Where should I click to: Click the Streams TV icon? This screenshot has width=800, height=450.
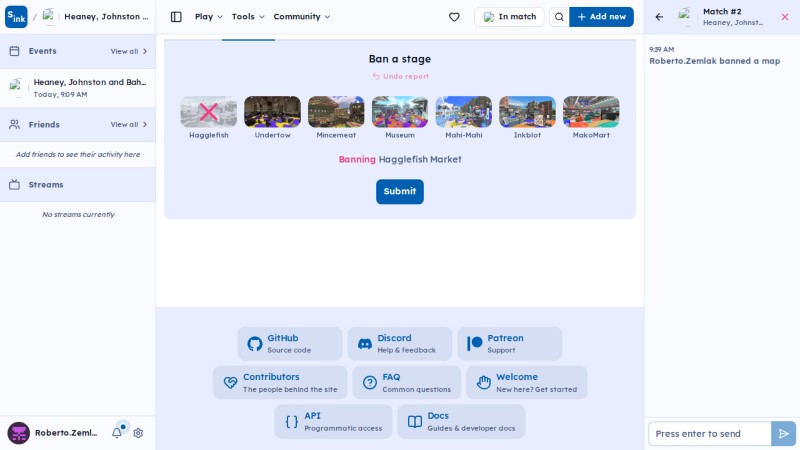(14, 185)
